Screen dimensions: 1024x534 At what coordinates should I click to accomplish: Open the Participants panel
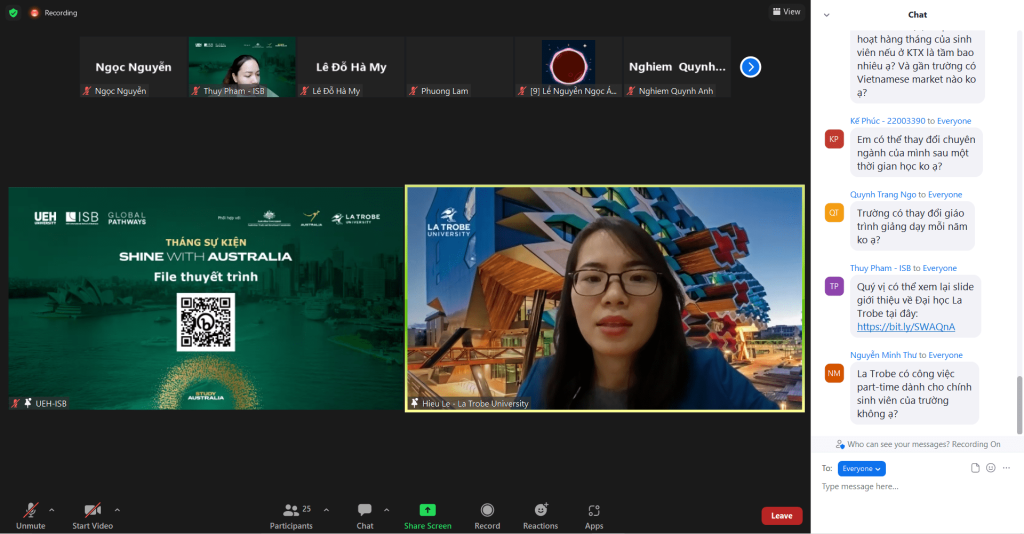[292, 514]
